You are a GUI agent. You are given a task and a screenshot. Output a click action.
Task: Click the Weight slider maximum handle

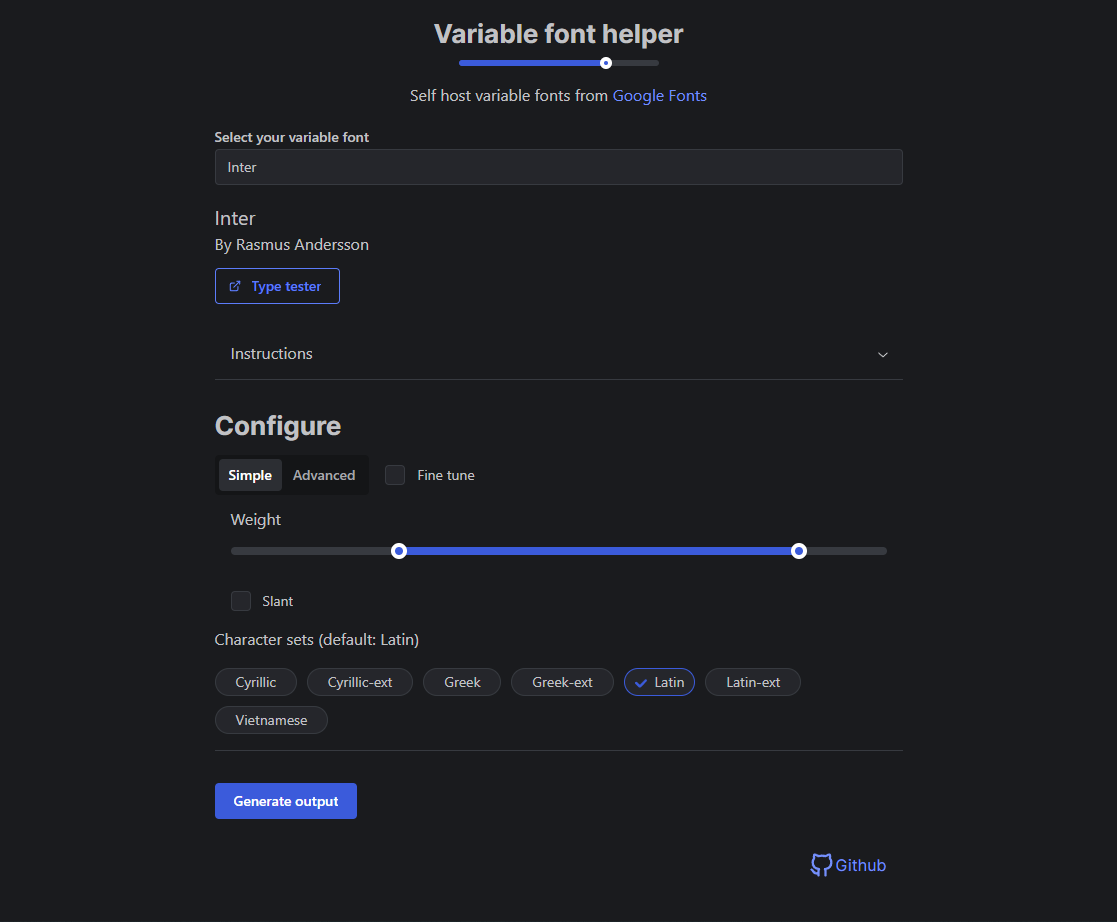click(799, 551)
